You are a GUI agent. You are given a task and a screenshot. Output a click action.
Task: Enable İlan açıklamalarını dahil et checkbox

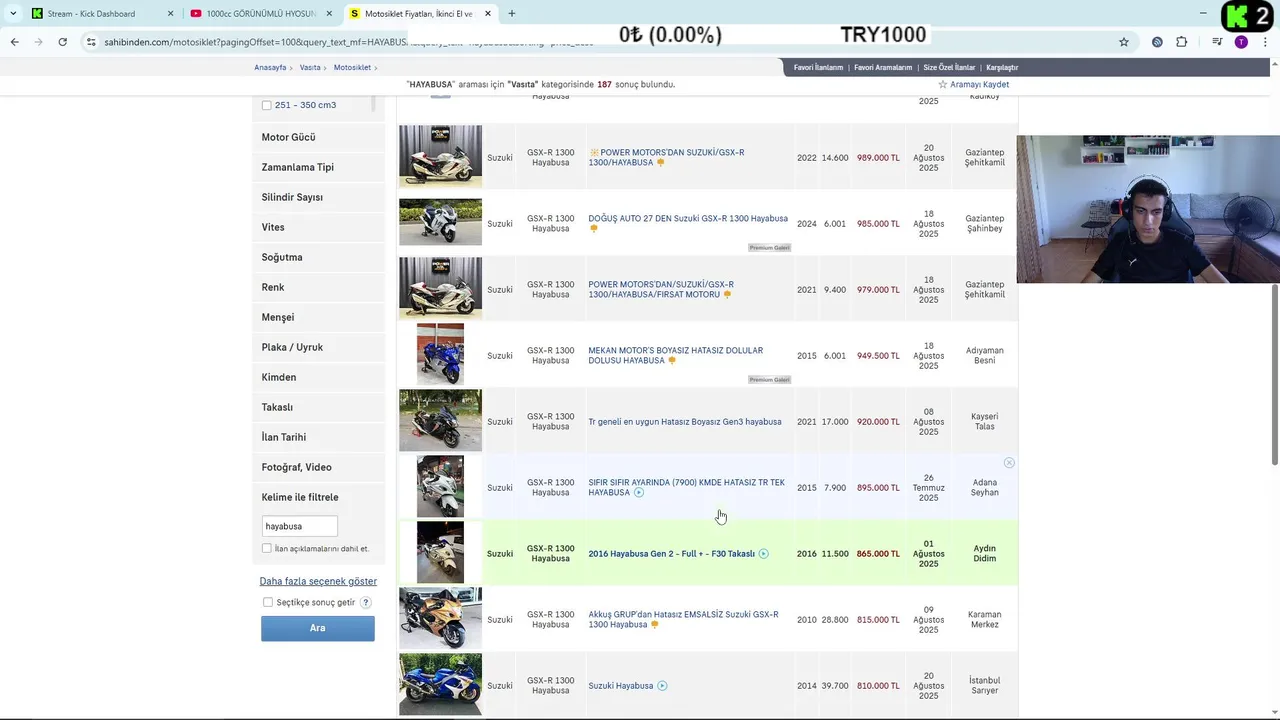tap(267, 548)
